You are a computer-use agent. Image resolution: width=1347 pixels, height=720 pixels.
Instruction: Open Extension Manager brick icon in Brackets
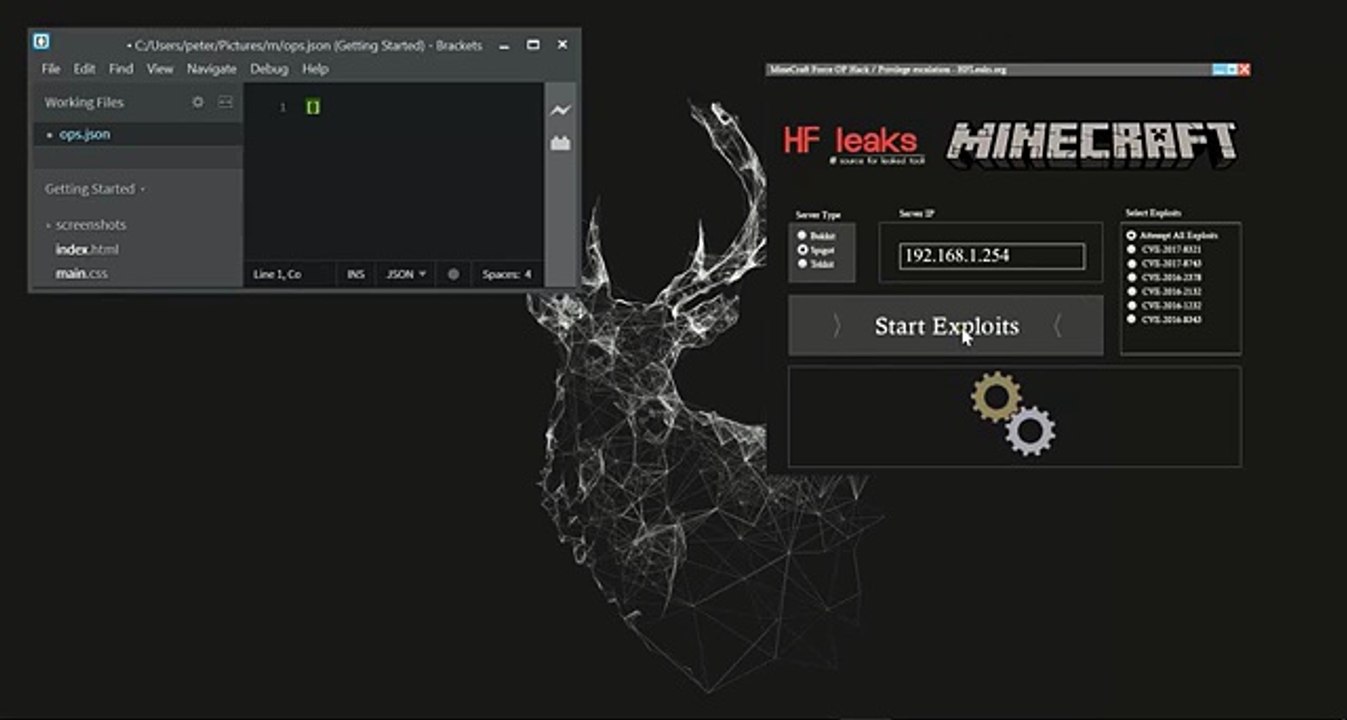(560, 143)
